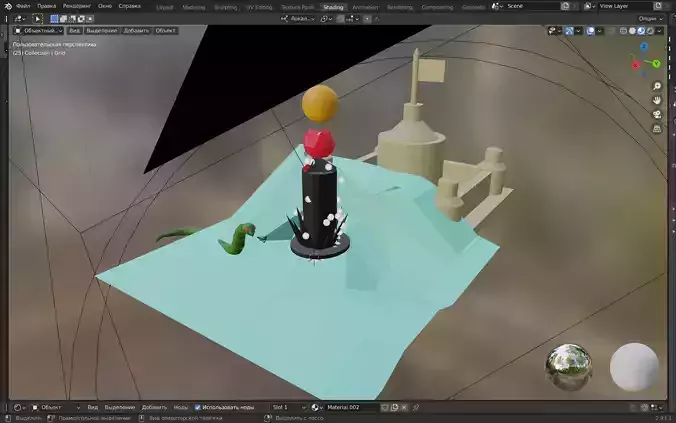This screenshot has height=423, width=676.
Task: Open the scene browse dropdown icon
Action: click(x=497, y=6)
